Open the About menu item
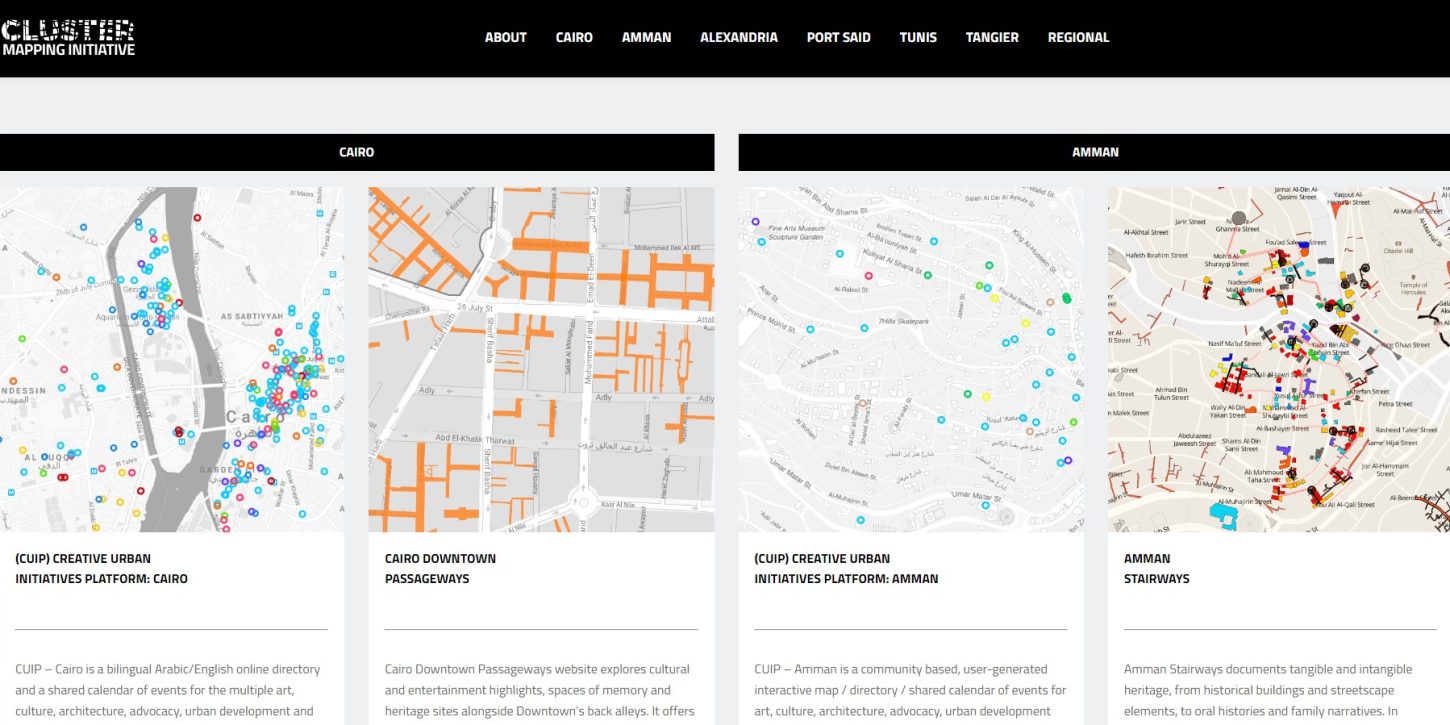 (505, 37)
